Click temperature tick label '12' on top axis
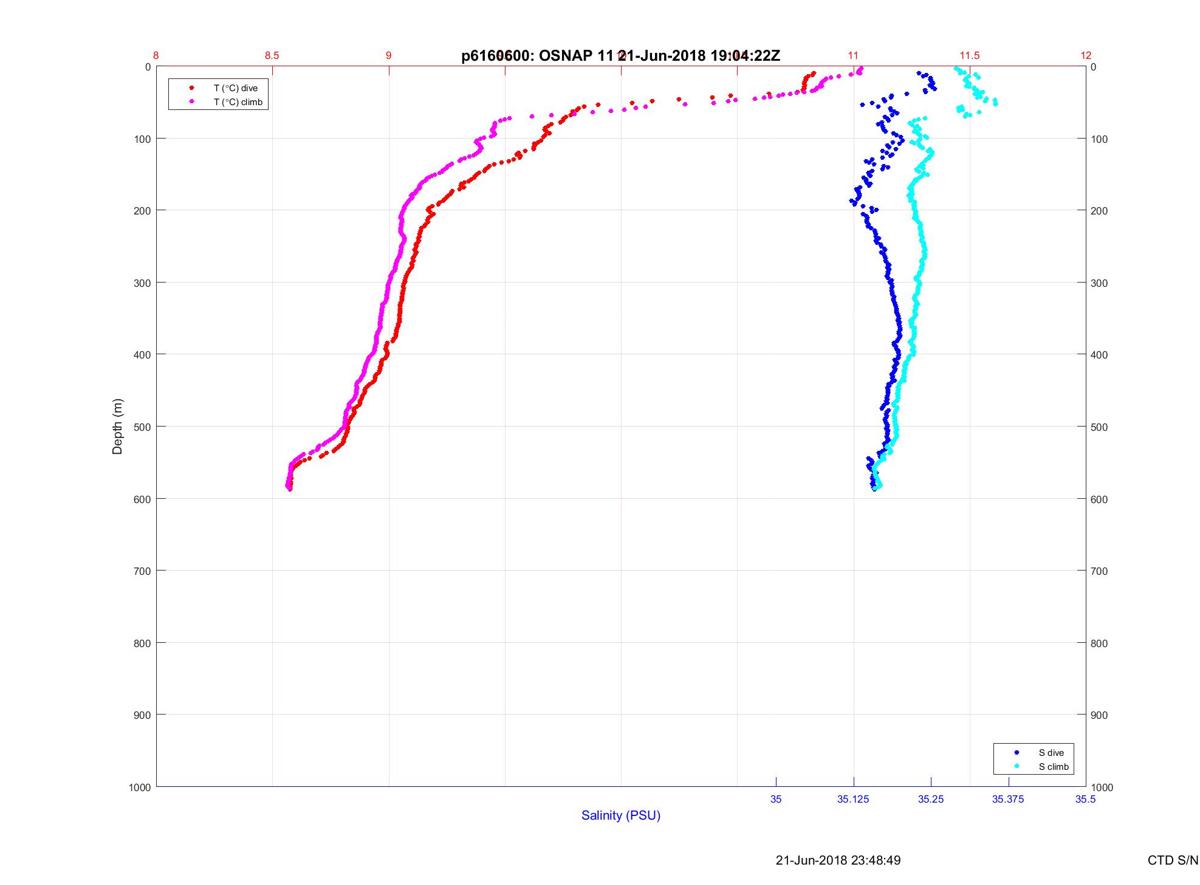Screen dimensions: 1200x885 coord(1086,55)
